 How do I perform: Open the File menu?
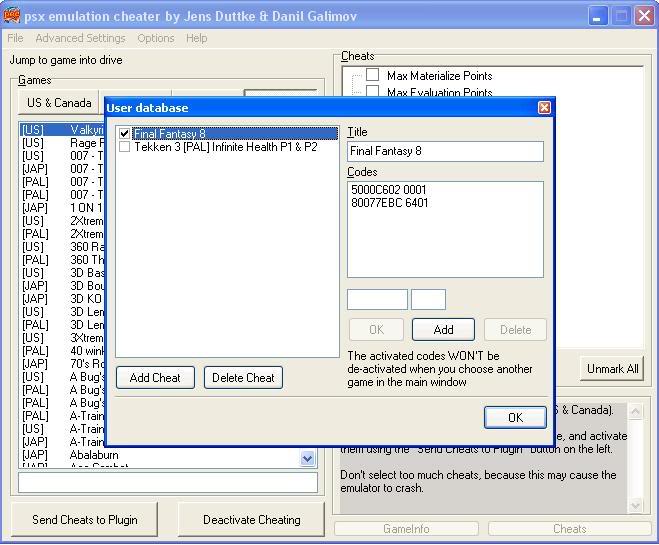point(15,38)
